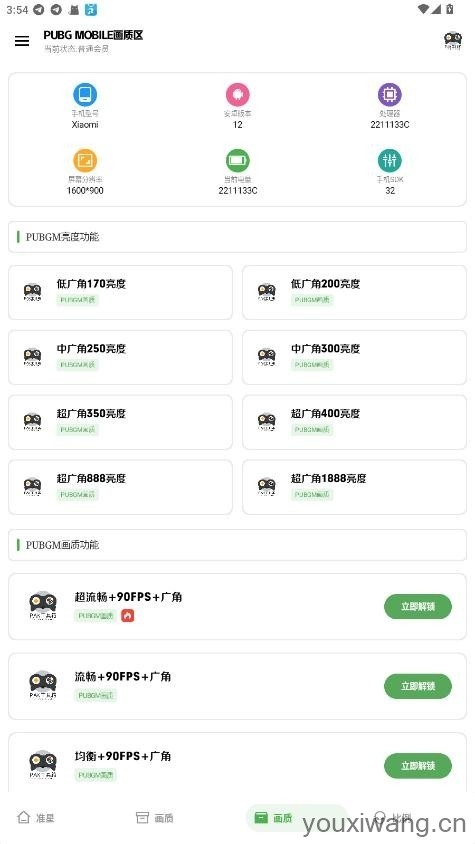Tap the gamepad avatar icon top right
The image size is (475, 844).
(x=452, y=40)
